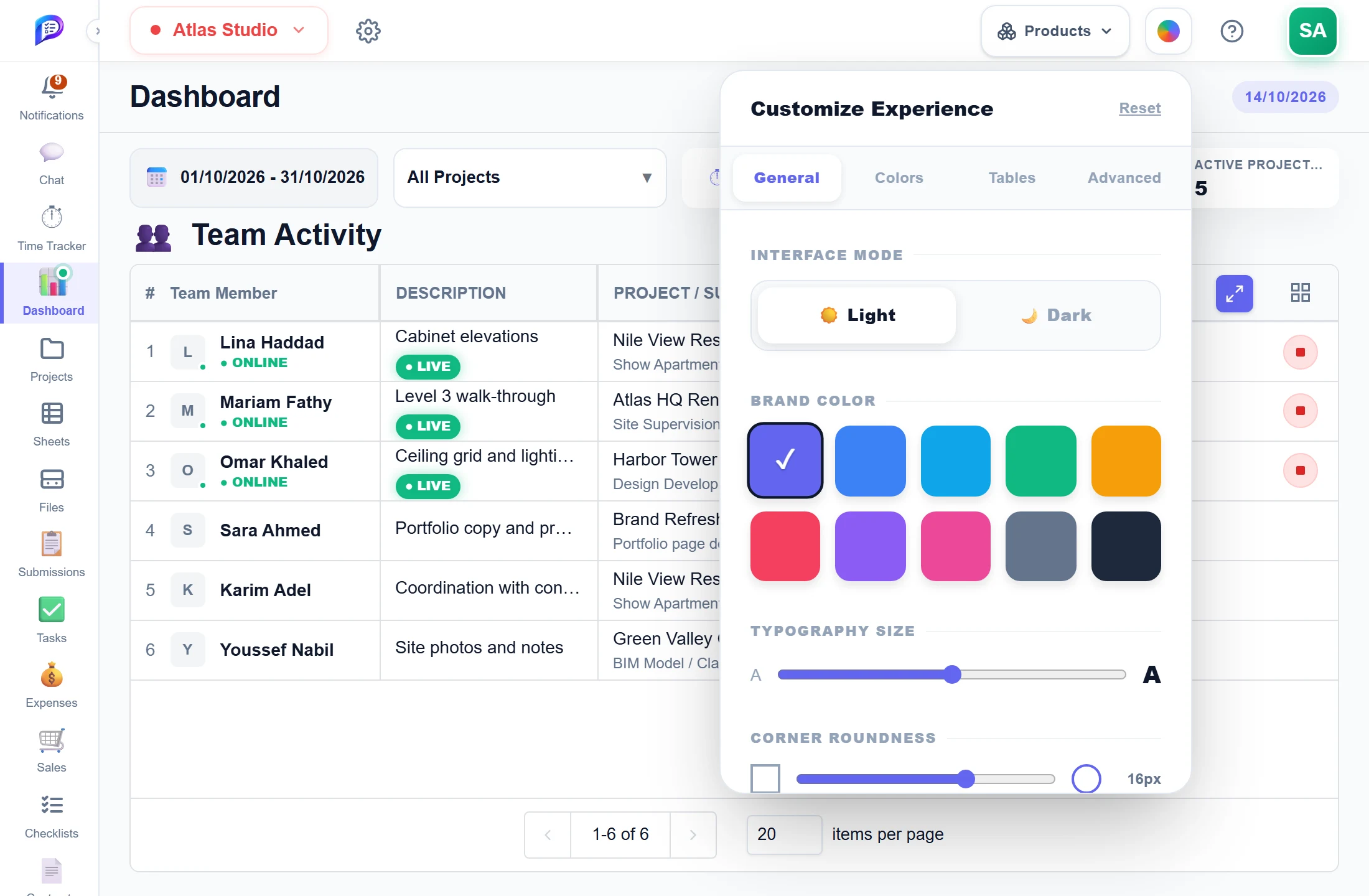Open the Products dropdown

pyautogui.click(x=1055, y=31)
